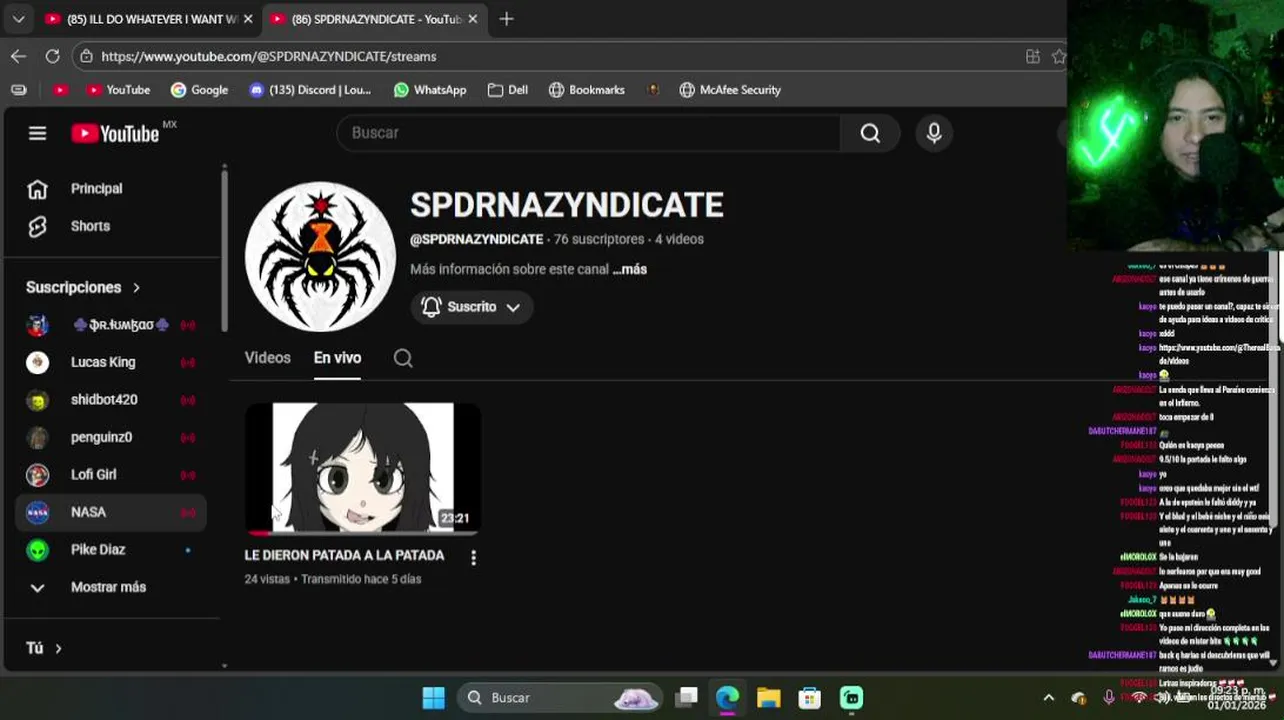Screen dimensions: 1284x720
Task: Open Shorts in the sidebar
Action: 90,226
